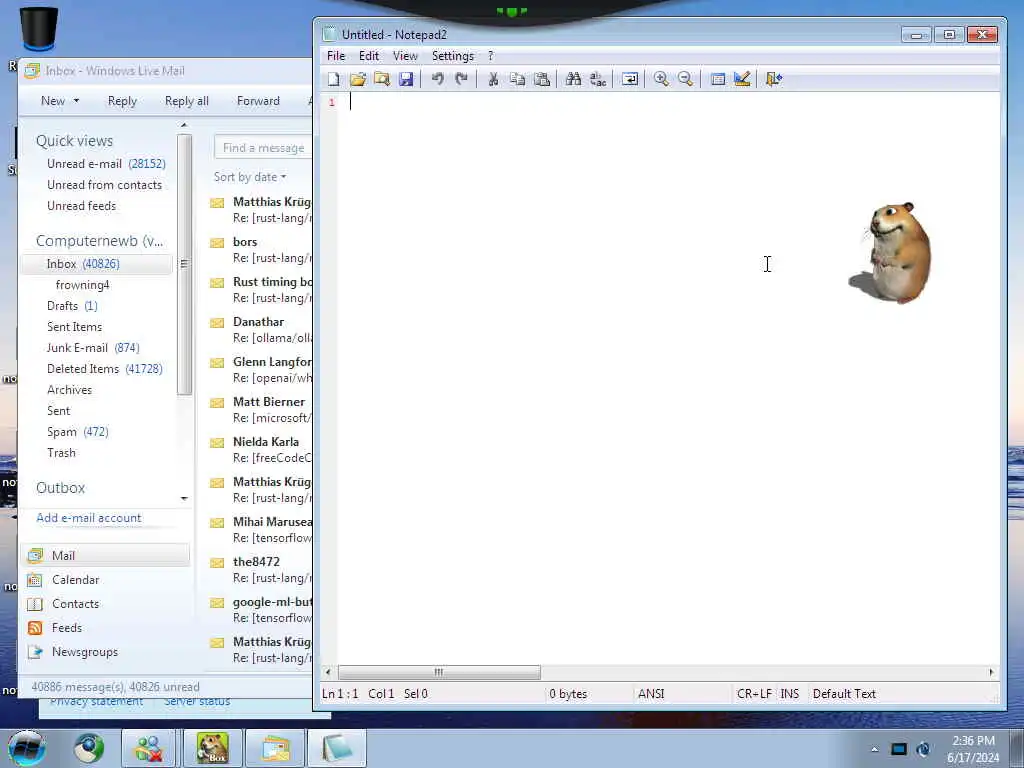
Task: Select the Inbox folder
Action: (98, 264)
